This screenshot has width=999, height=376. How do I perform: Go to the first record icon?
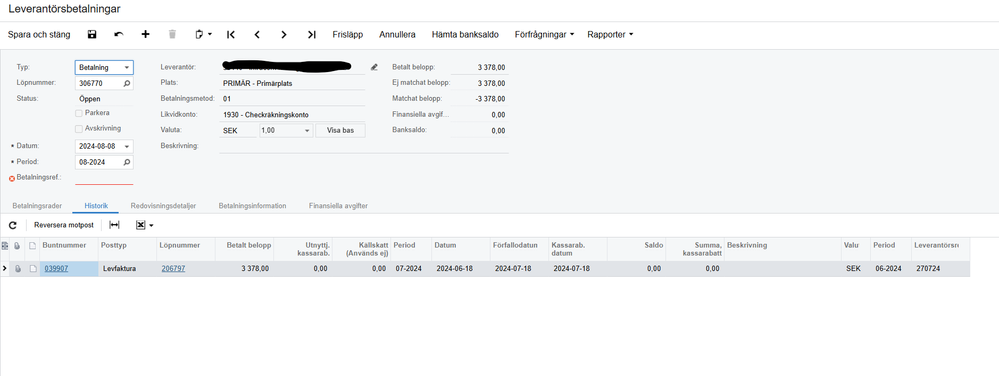tap(231, 34)
